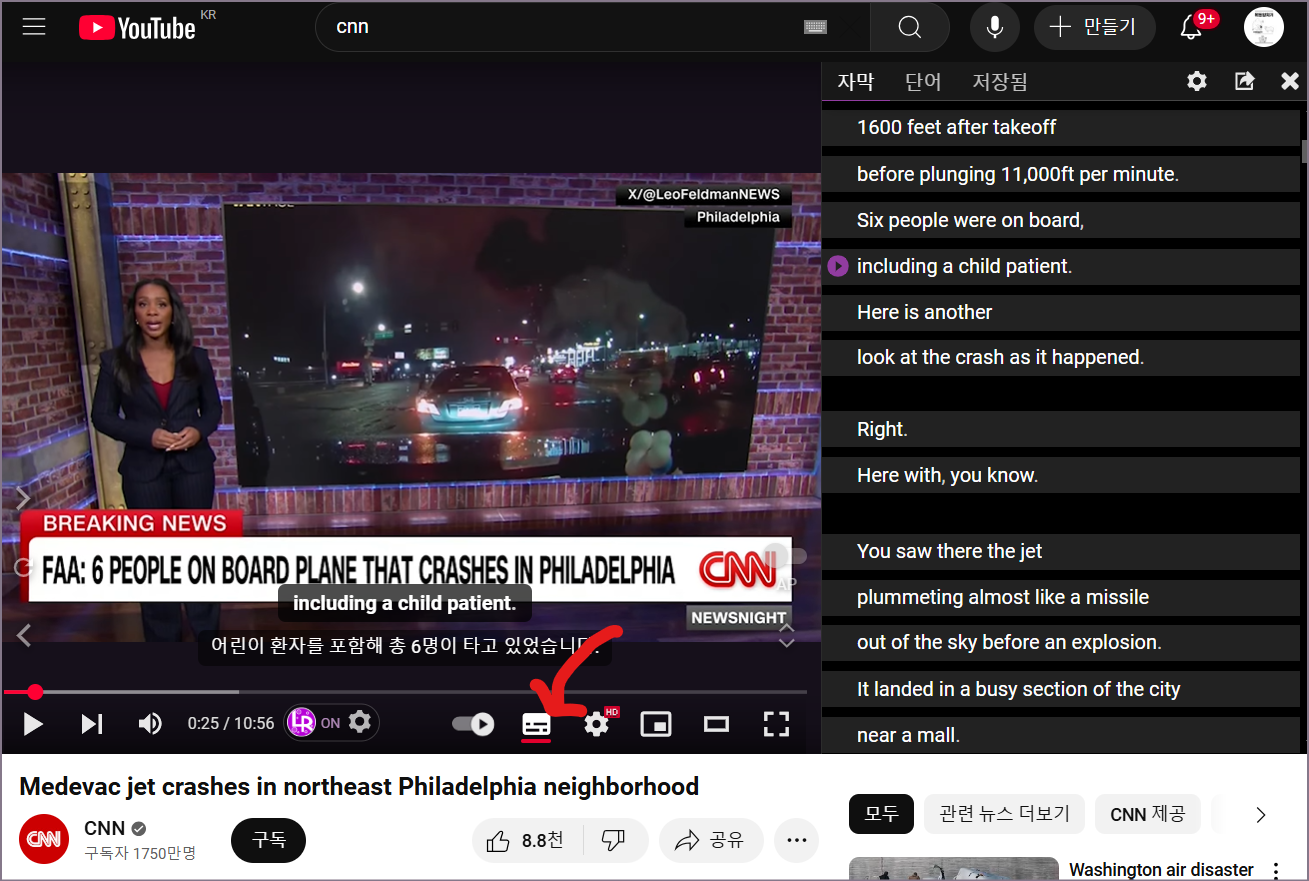Like the video with 8.8천 thumbs up
Image resolution: width=1309 pixels, height=881 pixels.
(x=526, y=841)
